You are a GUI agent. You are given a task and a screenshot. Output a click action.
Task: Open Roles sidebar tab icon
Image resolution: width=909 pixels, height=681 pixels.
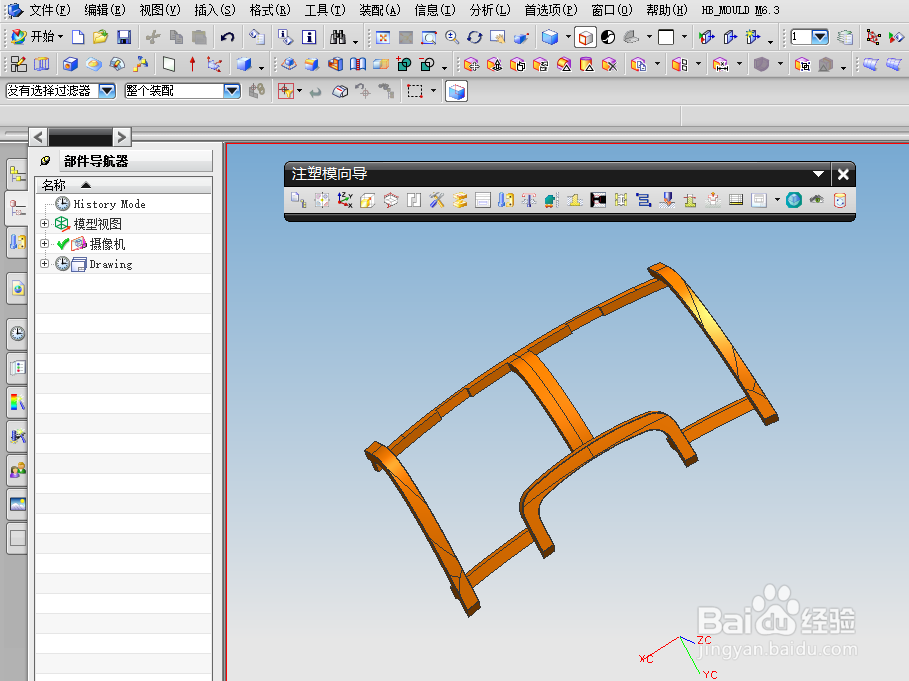(x=17, y=470)
